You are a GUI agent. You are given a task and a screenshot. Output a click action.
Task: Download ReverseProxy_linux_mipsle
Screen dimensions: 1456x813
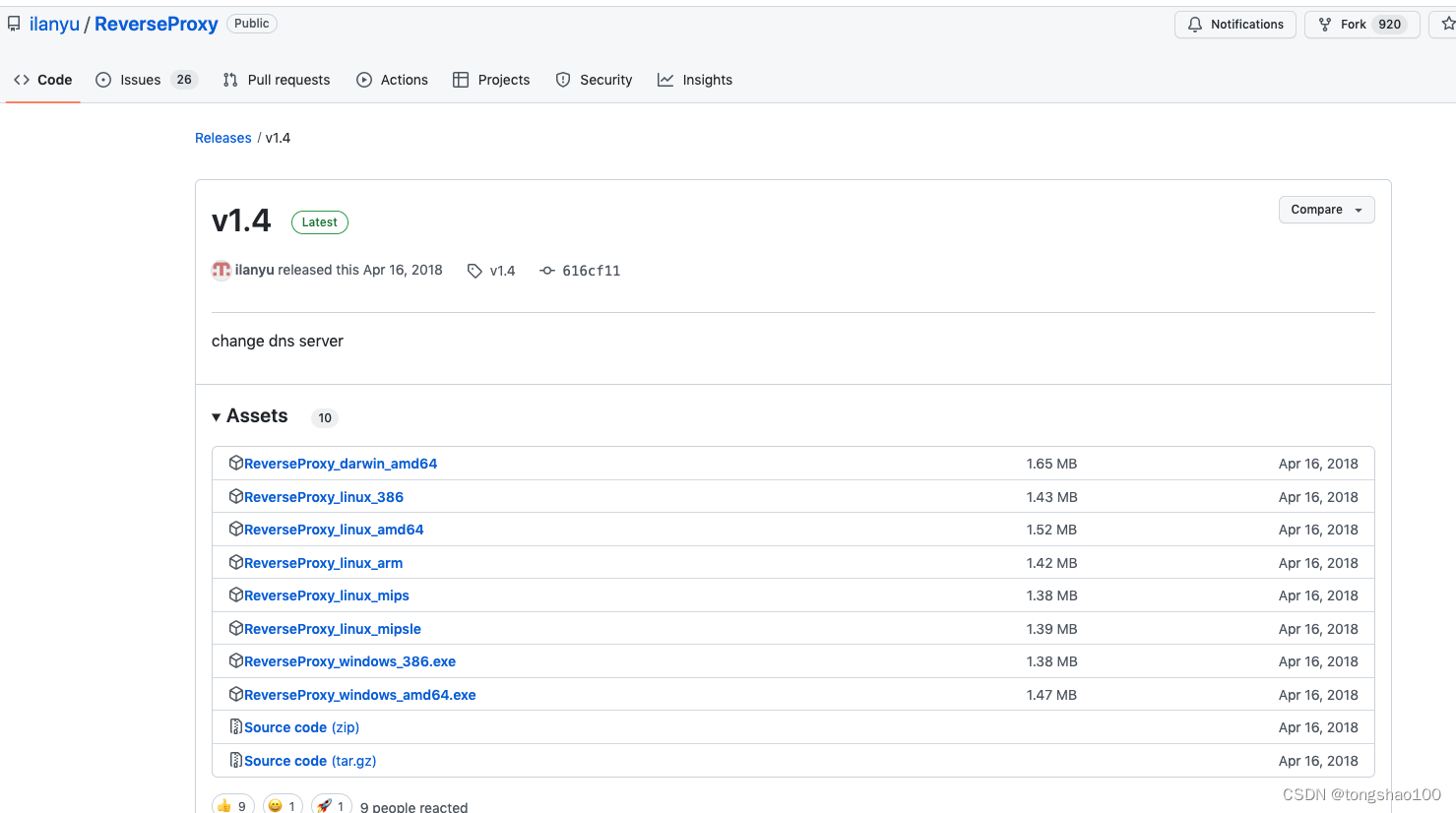tap(333, 629)
